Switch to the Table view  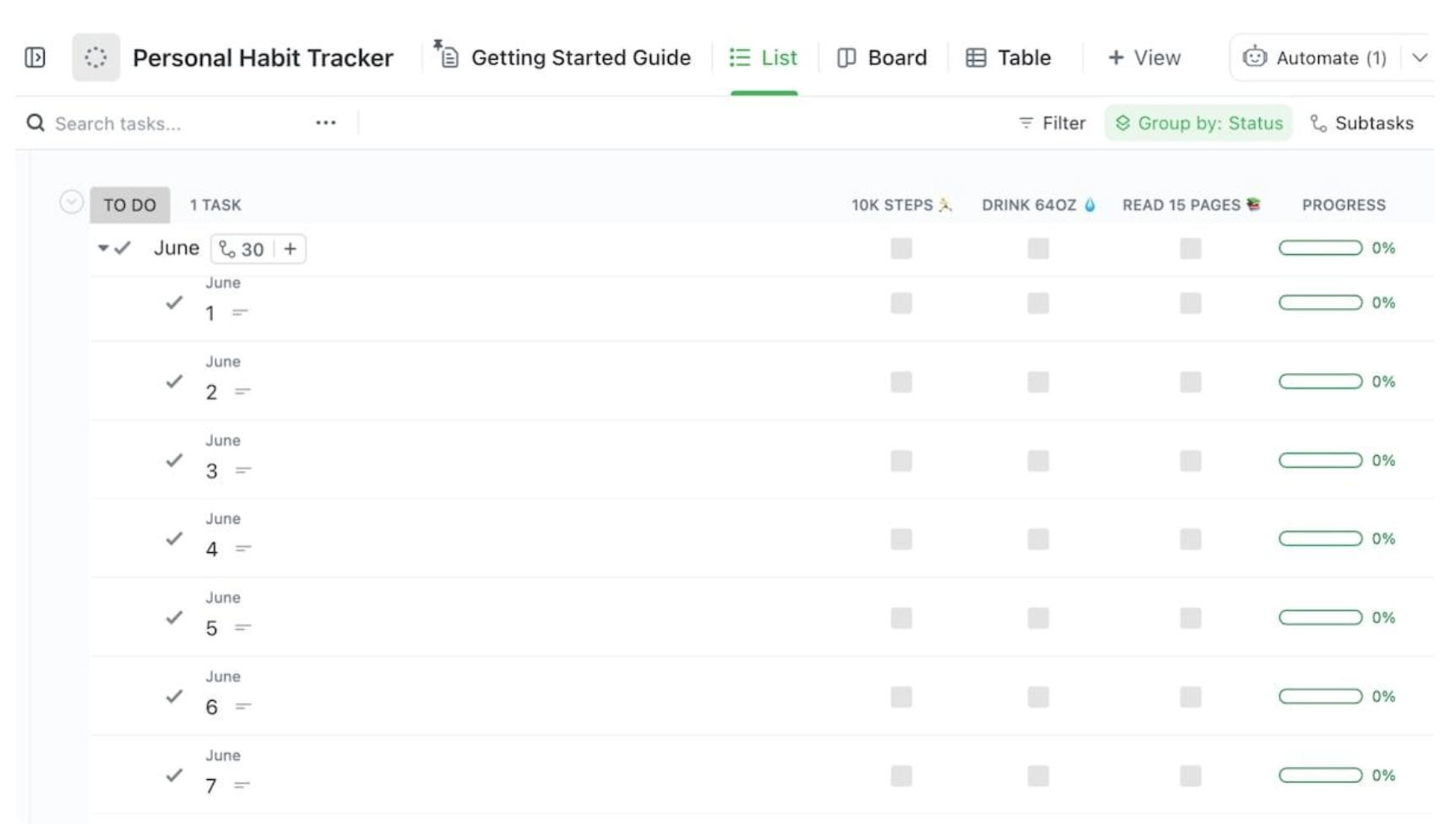(1008, 57)
